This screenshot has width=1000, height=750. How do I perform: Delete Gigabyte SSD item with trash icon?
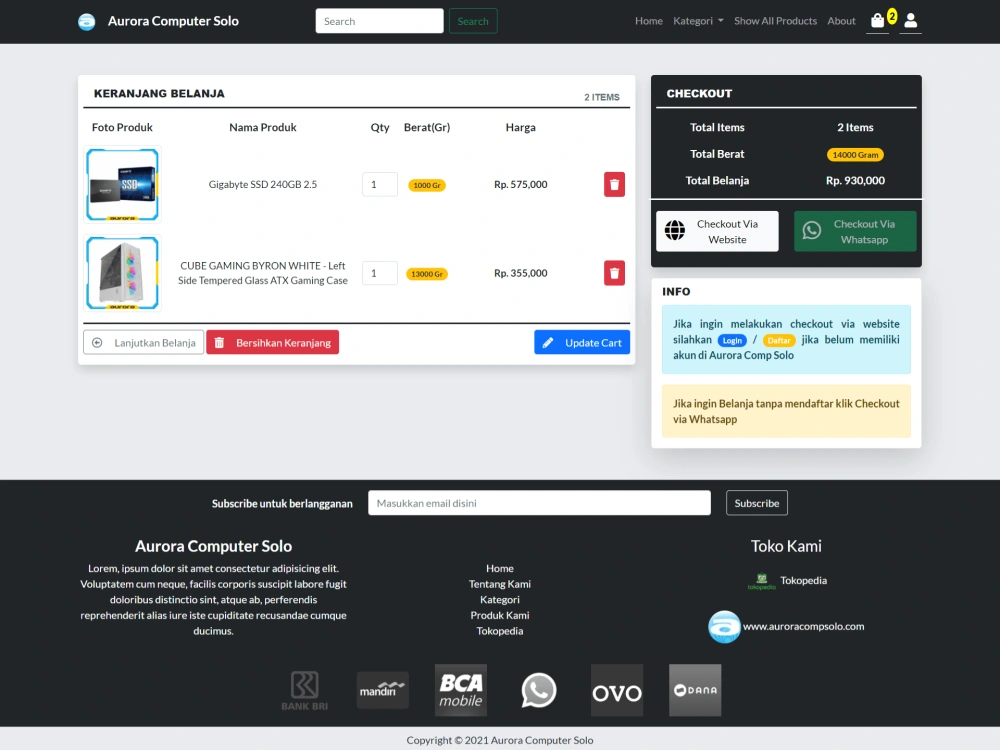pyautogui.click(x=614, y=184)
